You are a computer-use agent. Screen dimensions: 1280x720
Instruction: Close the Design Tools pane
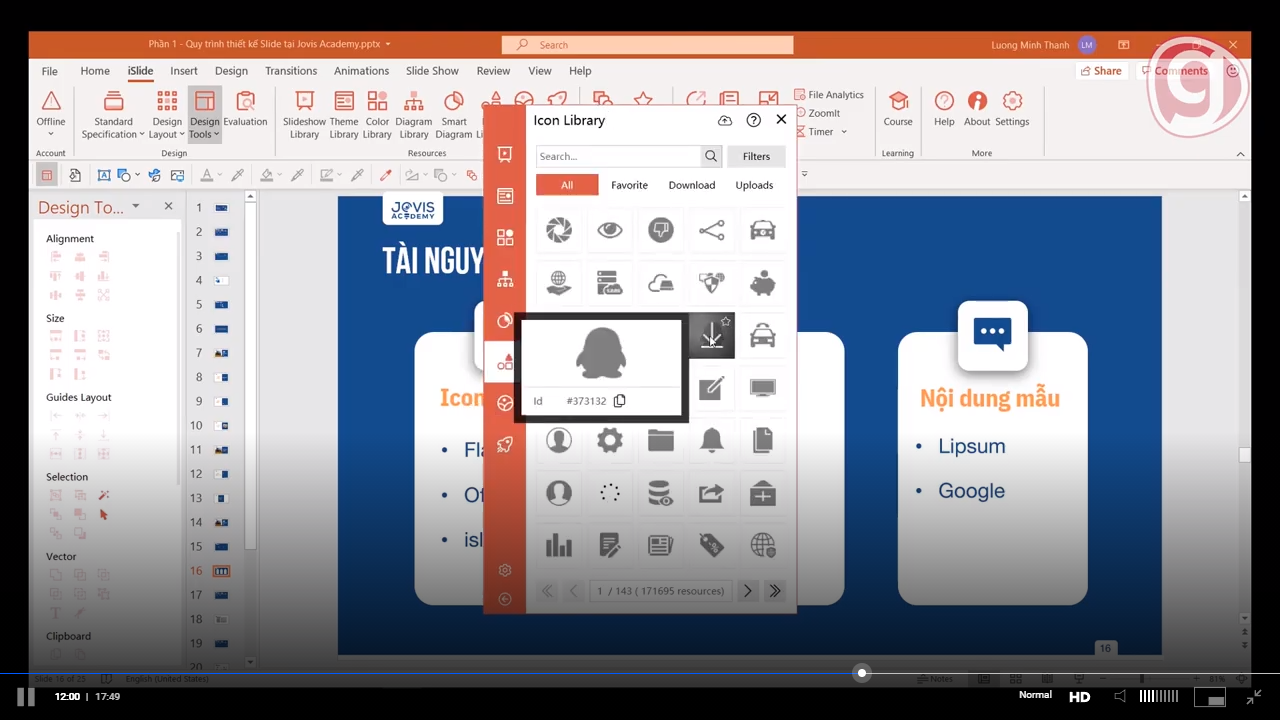168,206
